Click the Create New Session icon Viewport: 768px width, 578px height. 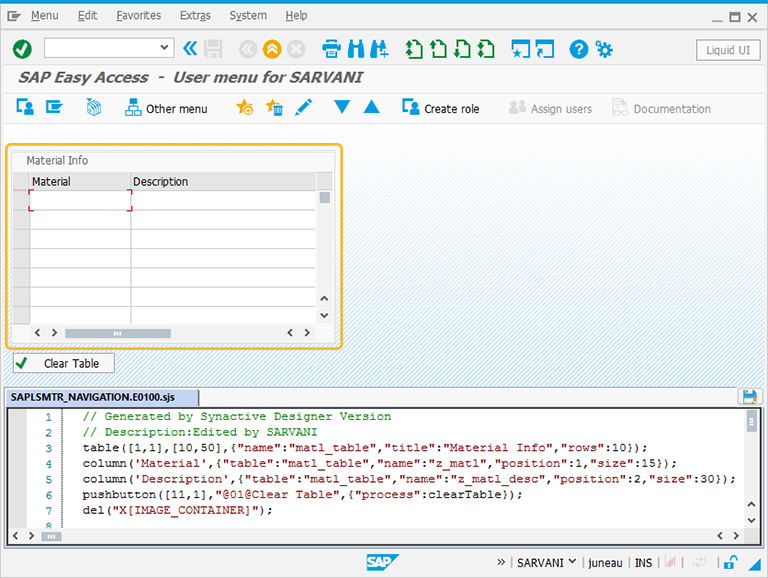tap(520, 49)
